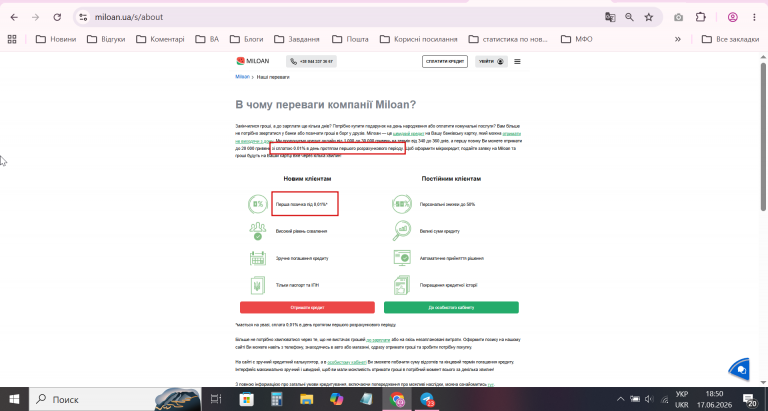The image size is (768, 411).
Task: Open the Новини bookmark folder
Action: (56, 39)
